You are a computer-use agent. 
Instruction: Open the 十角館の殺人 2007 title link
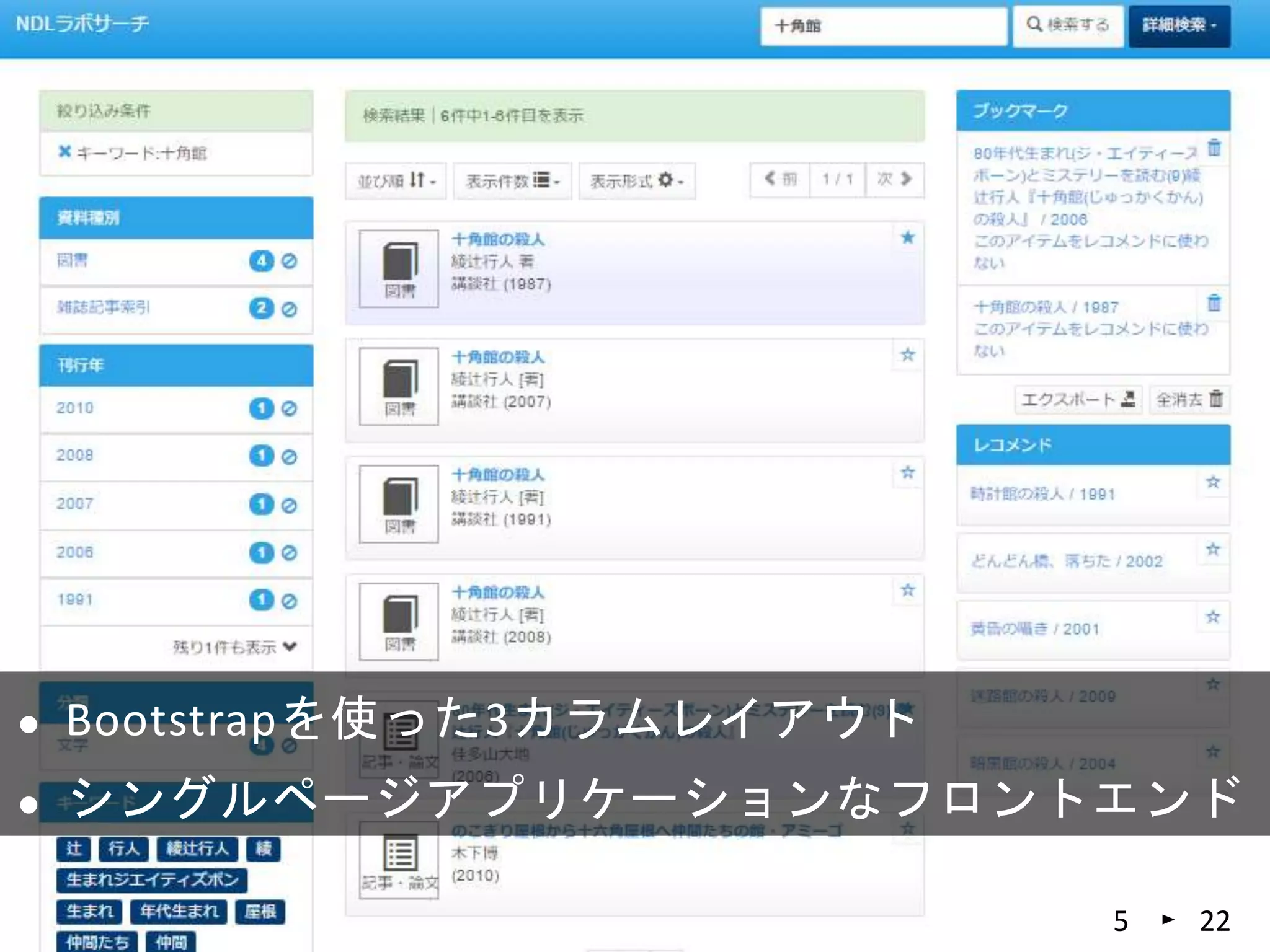coord(498,358)
